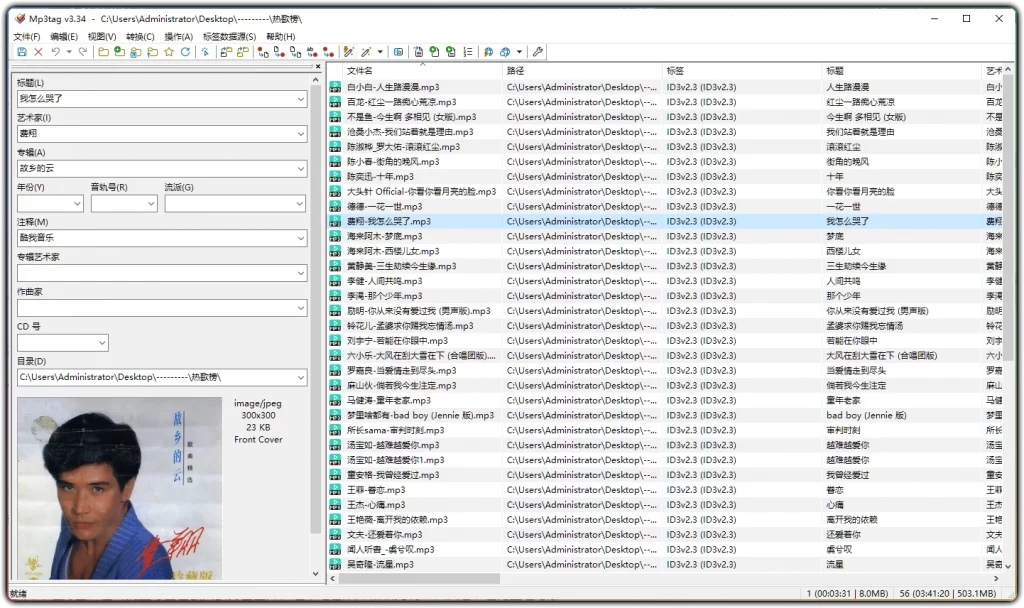Click the 文件名 column header

[x=360, y=71]
